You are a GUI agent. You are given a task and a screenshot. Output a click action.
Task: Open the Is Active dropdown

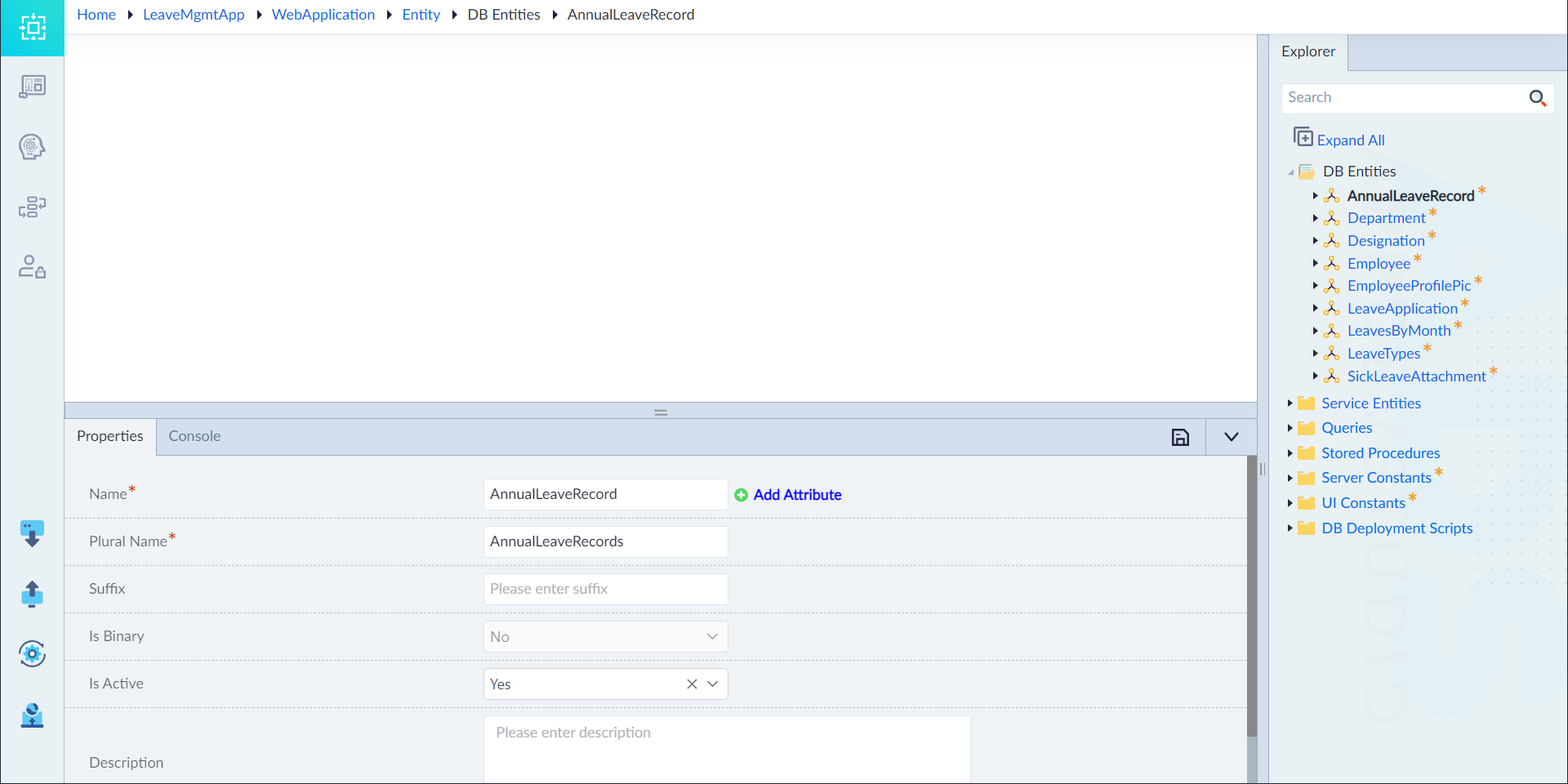click(x=713, y=684)
